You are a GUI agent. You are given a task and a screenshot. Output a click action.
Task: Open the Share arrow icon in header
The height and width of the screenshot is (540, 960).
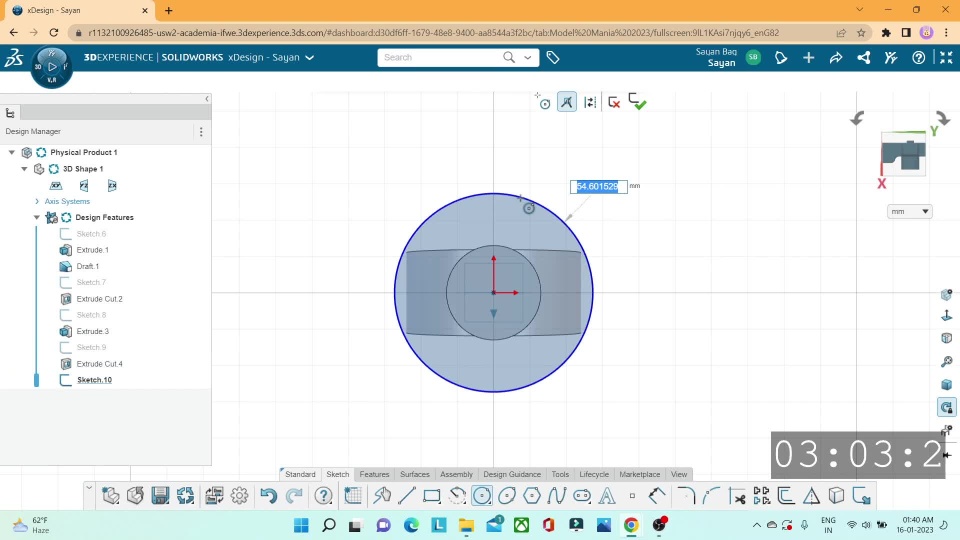(836, 58)
